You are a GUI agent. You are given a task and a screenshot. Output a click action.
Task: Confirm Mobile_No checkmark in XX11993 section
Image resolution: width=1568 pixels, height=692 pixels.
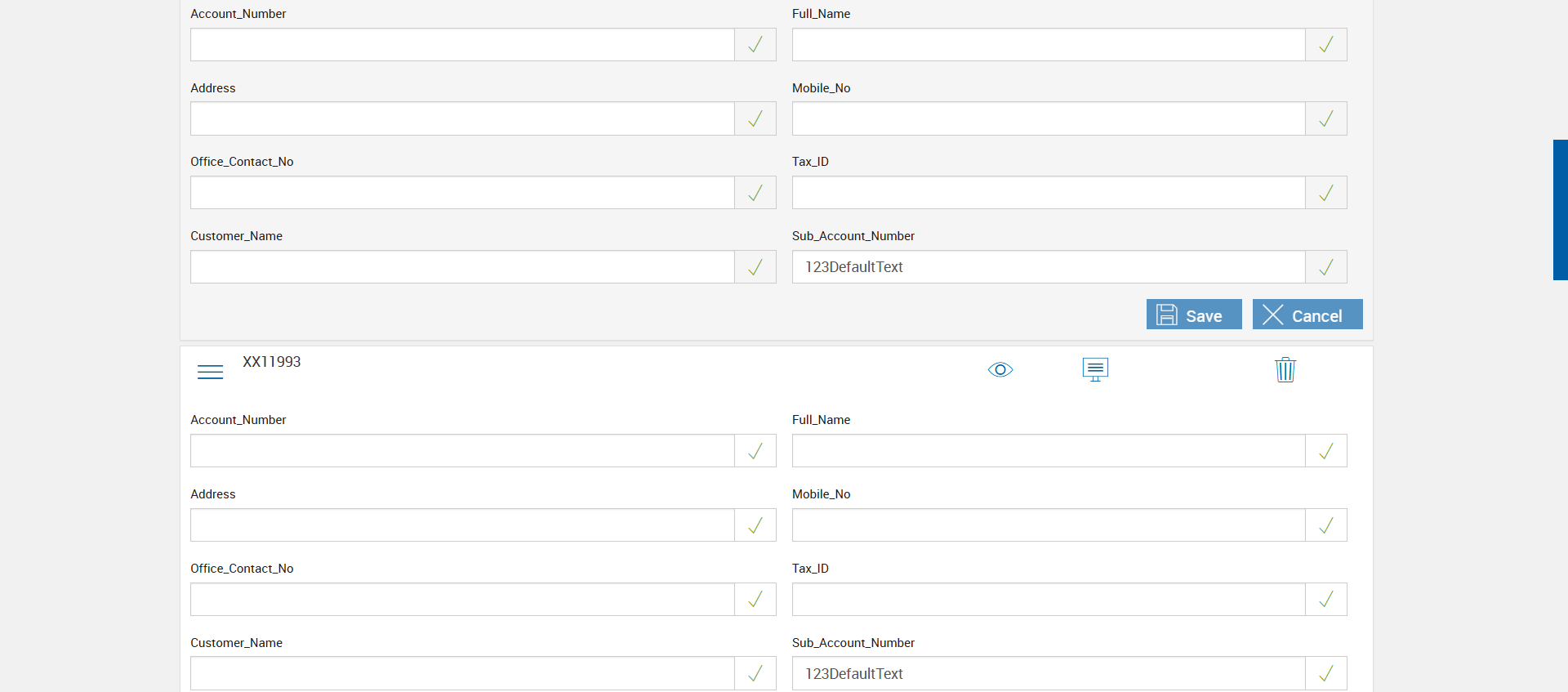[x=1325, y=525]
